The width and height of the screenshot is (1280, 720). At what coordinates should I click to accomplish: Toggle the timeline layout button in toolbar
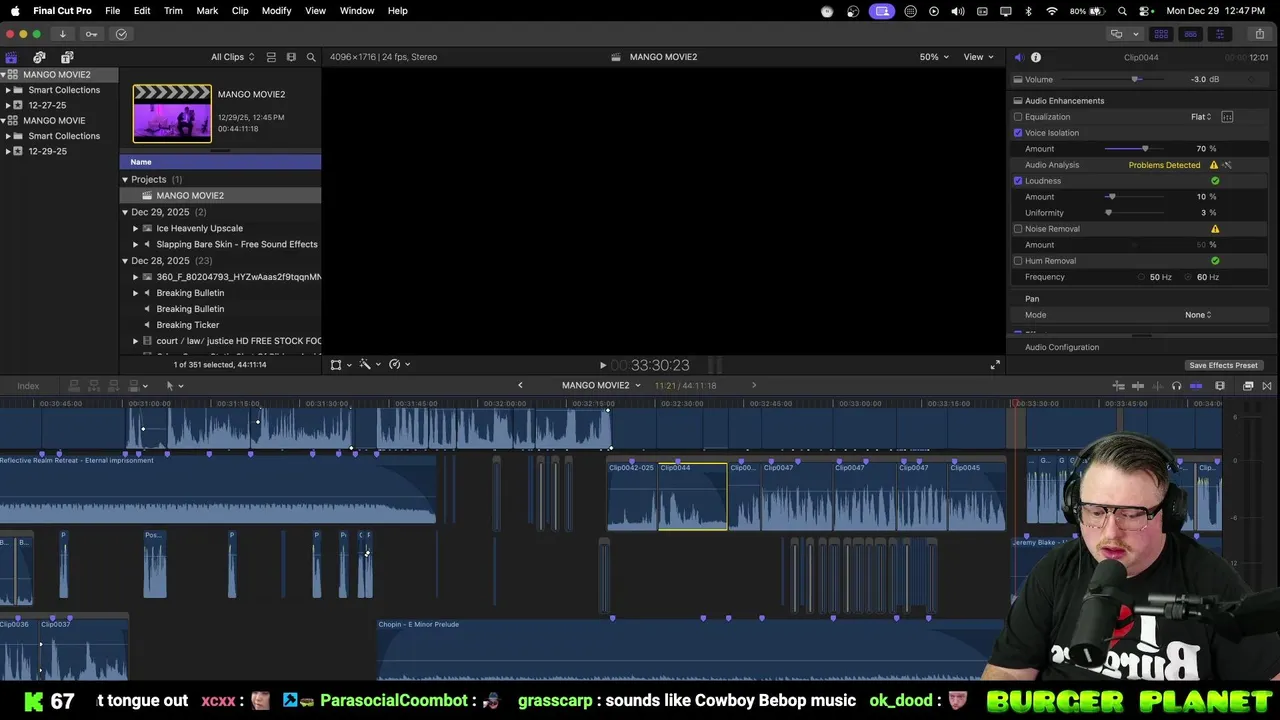click(1190, 34)
